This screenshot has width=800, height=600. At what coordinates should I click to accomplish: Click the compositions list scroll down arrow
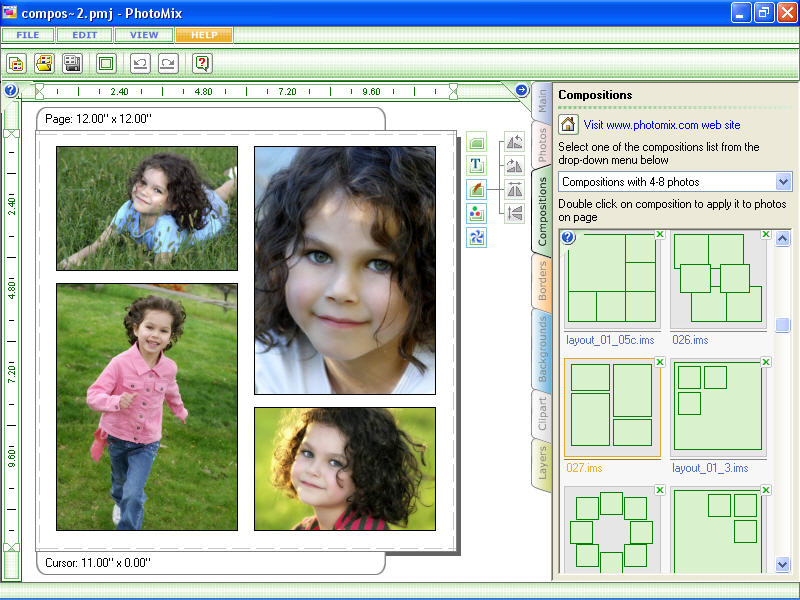[783, 564]
